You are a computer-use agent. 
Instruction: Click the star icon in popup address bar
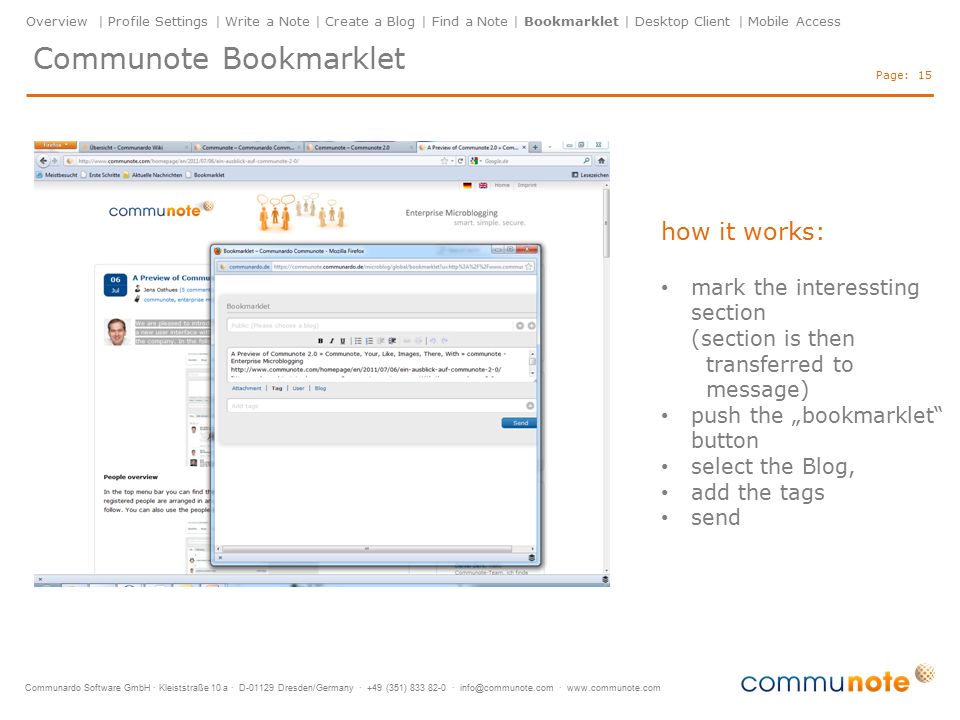pyautogui.click(x=528, y=267)
